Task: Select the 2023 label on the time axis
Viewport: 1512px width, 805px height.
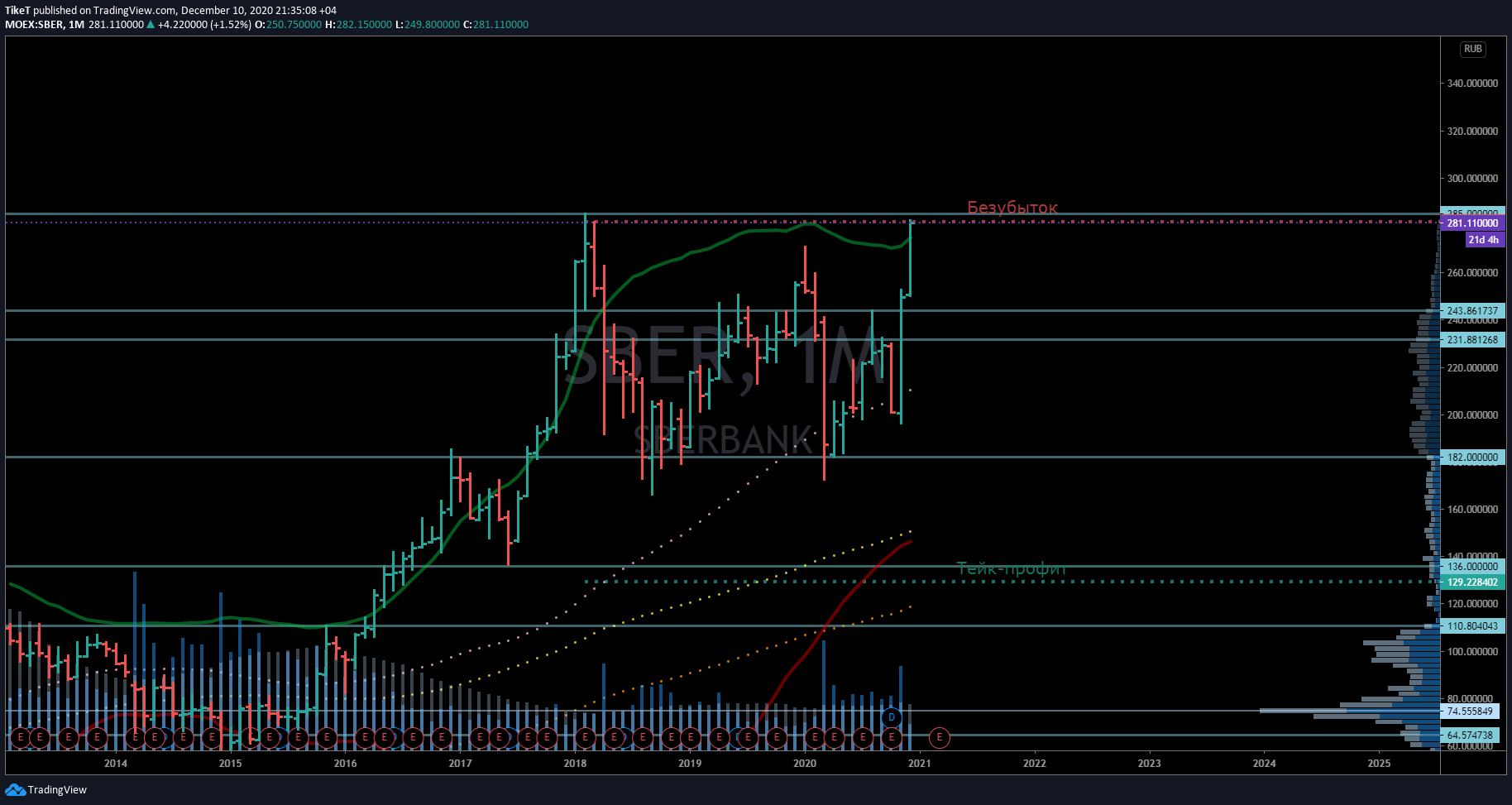Action: 1150,764
